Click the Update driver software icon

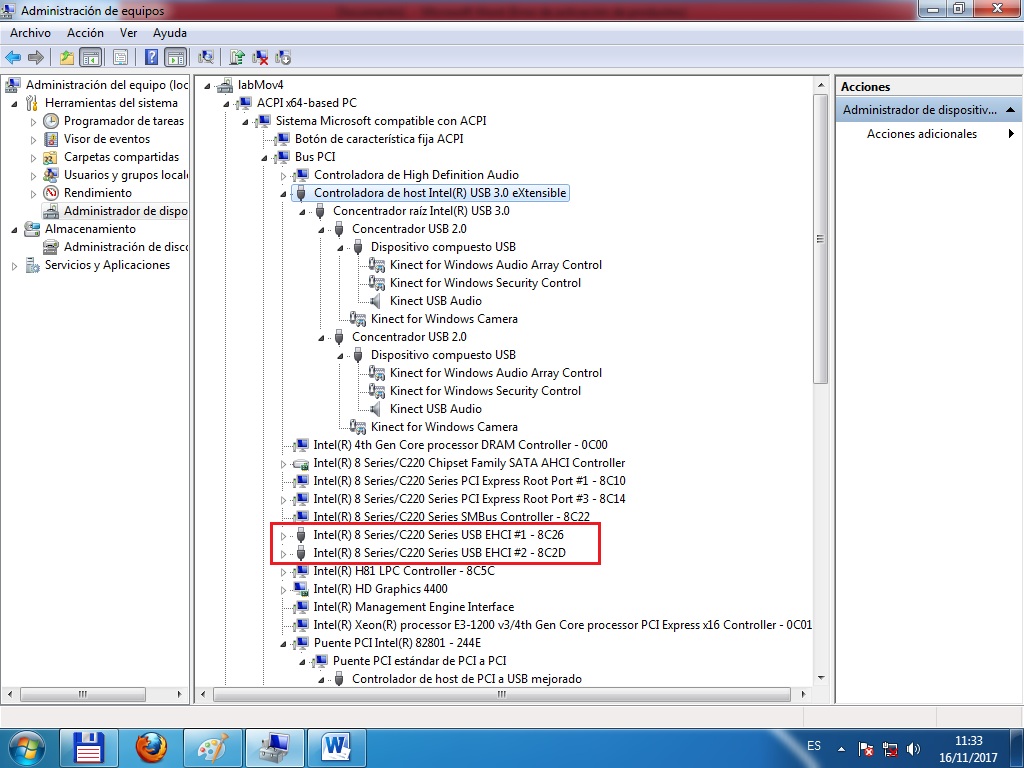pos(237,57)
